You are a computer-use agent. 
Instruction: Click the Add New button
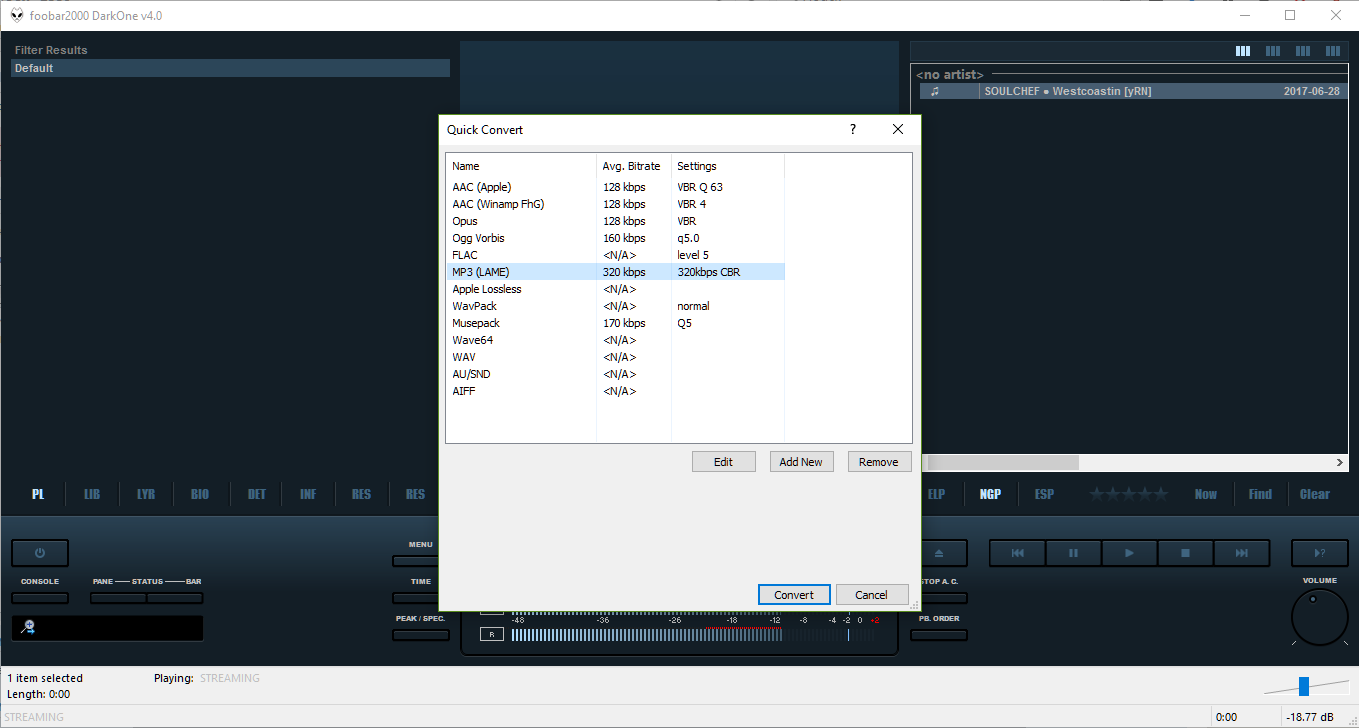click(801, 462)
